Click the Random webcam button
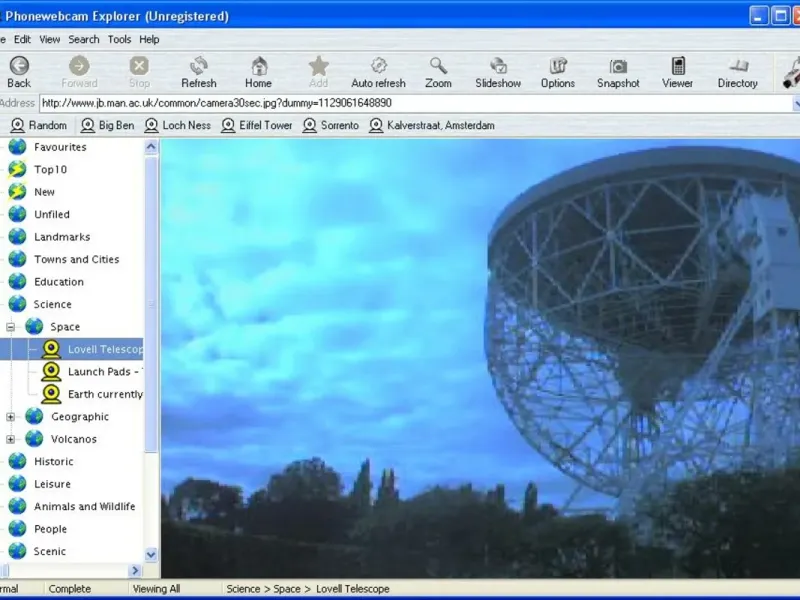The width and height of the screenshot is (800, 600). (39, 125)
